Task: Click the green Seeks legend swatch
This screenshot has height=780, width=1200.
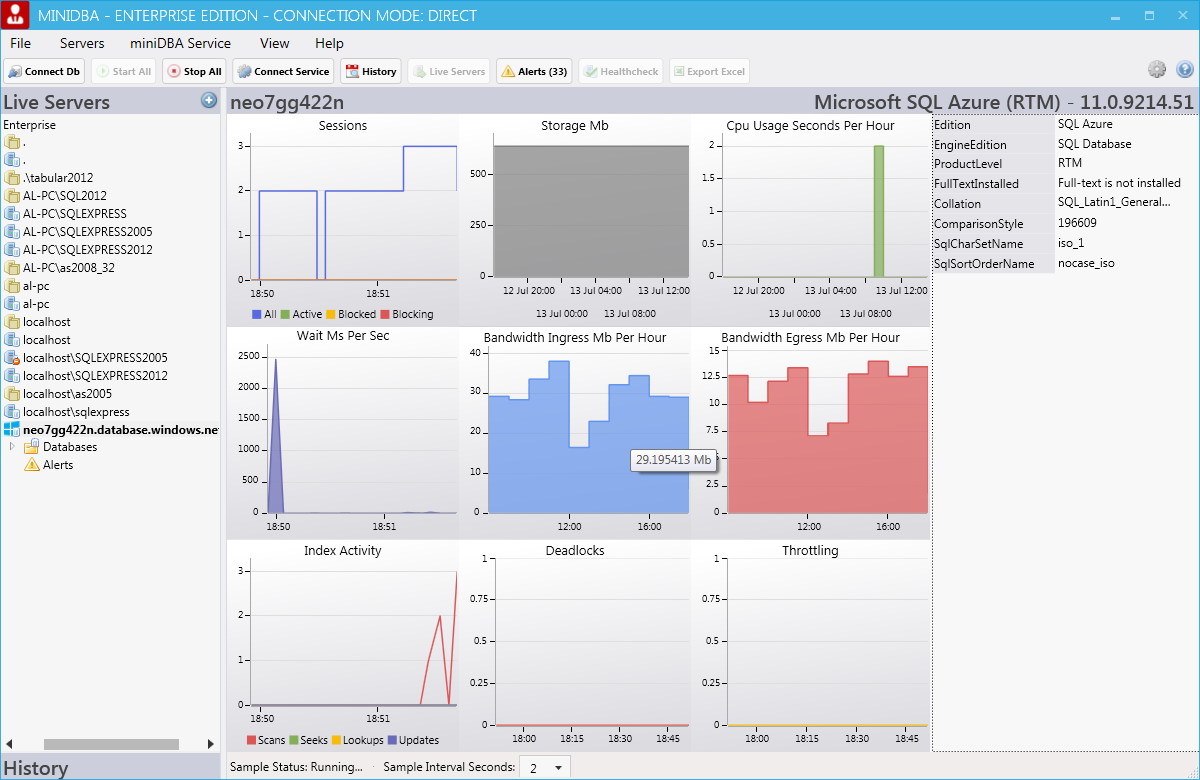Action: 294,740
